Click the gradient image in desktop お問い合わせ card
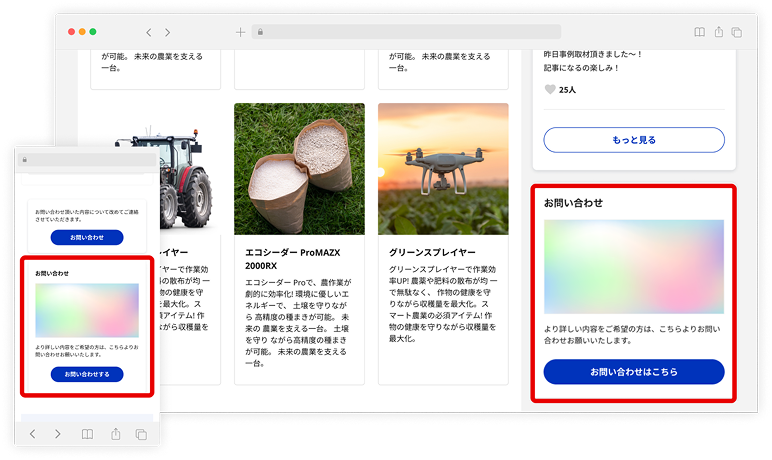Viewport: 772px width, 460px height. (634, 267)
